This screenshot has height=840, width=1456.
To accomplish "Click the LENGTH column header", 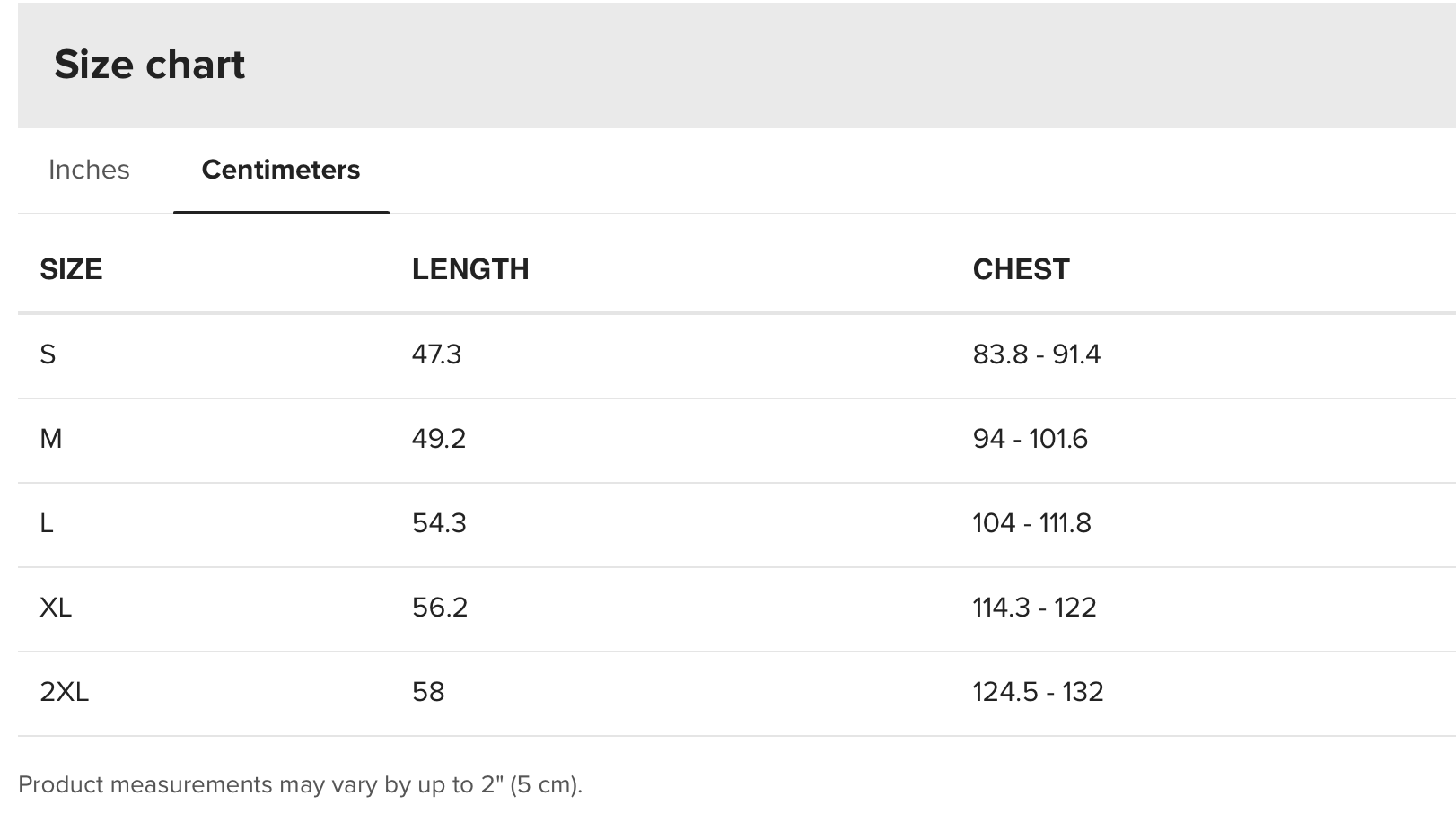I will 470,269.
